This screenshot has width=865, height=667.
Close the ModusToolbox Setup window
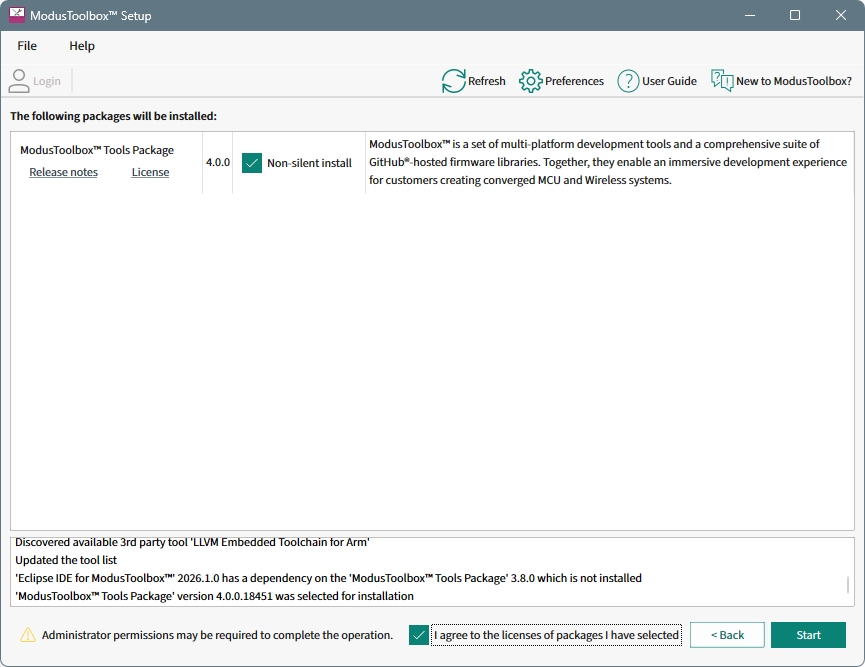point(841,15)
